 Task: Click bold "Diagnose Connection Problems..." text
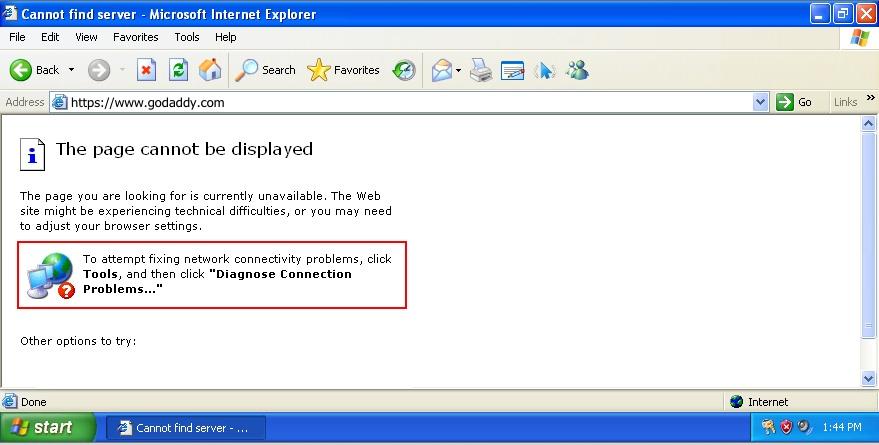[218, 281]
